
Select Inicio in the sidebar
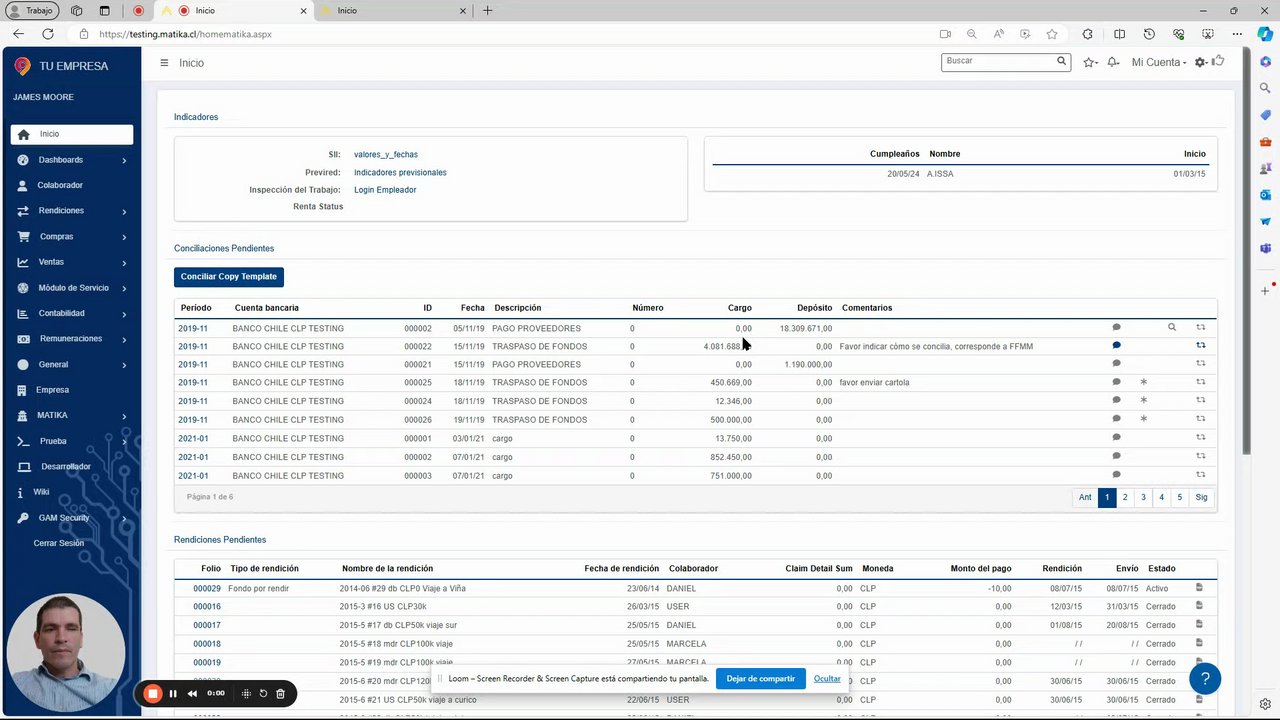(72, 134)
